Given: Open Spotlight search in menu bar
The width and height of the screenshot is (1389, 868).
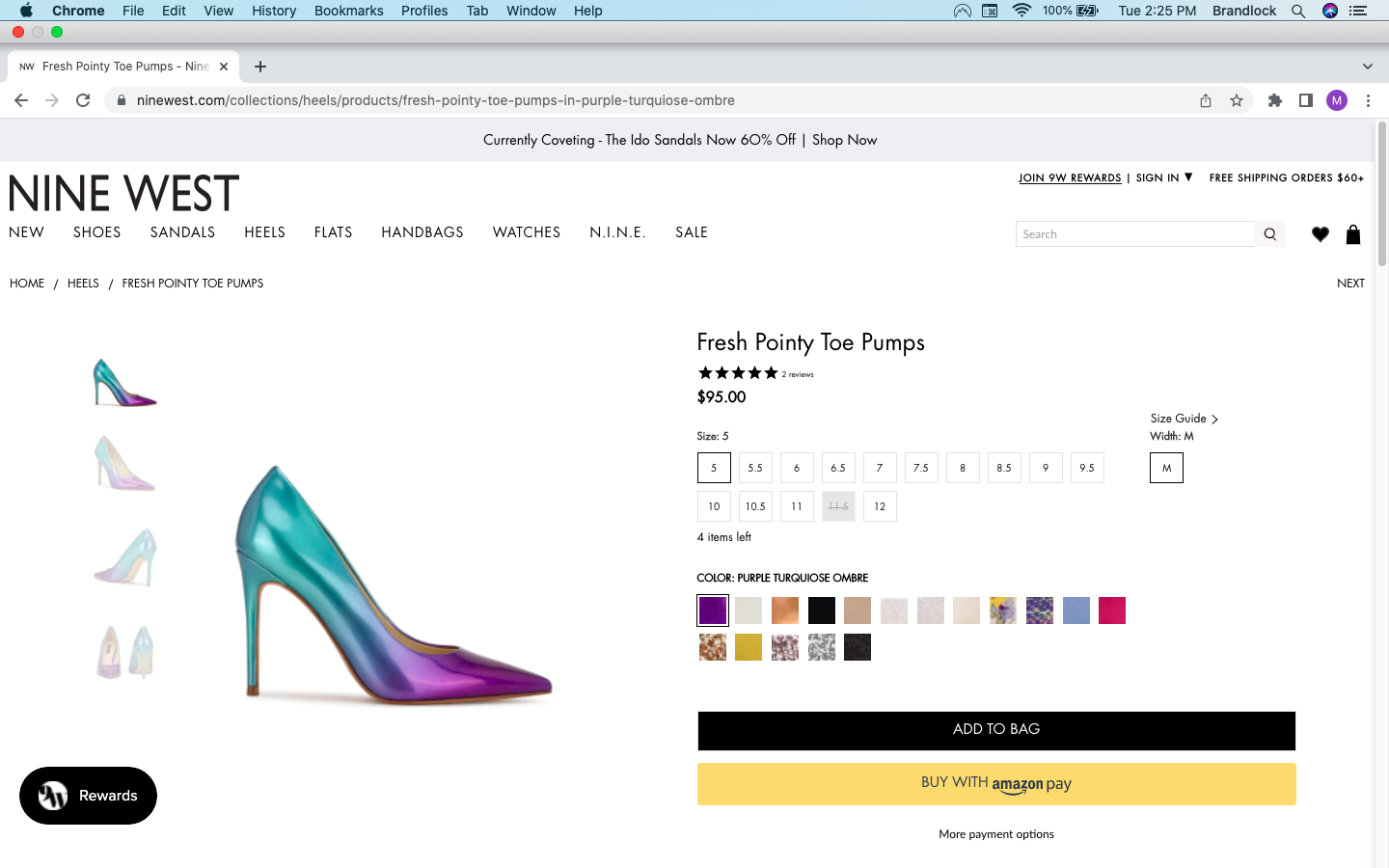Looking at the screenshot, I should [1298, 11].
